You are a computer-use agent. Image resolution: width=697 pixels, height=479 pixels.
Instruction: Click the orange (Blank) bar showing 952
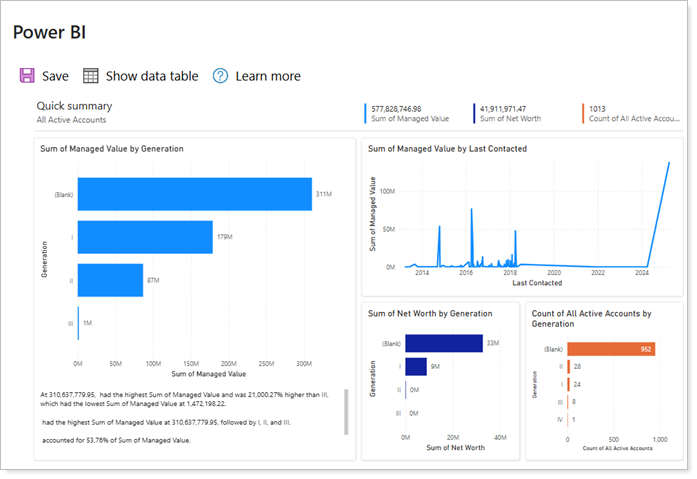(610, 349)
